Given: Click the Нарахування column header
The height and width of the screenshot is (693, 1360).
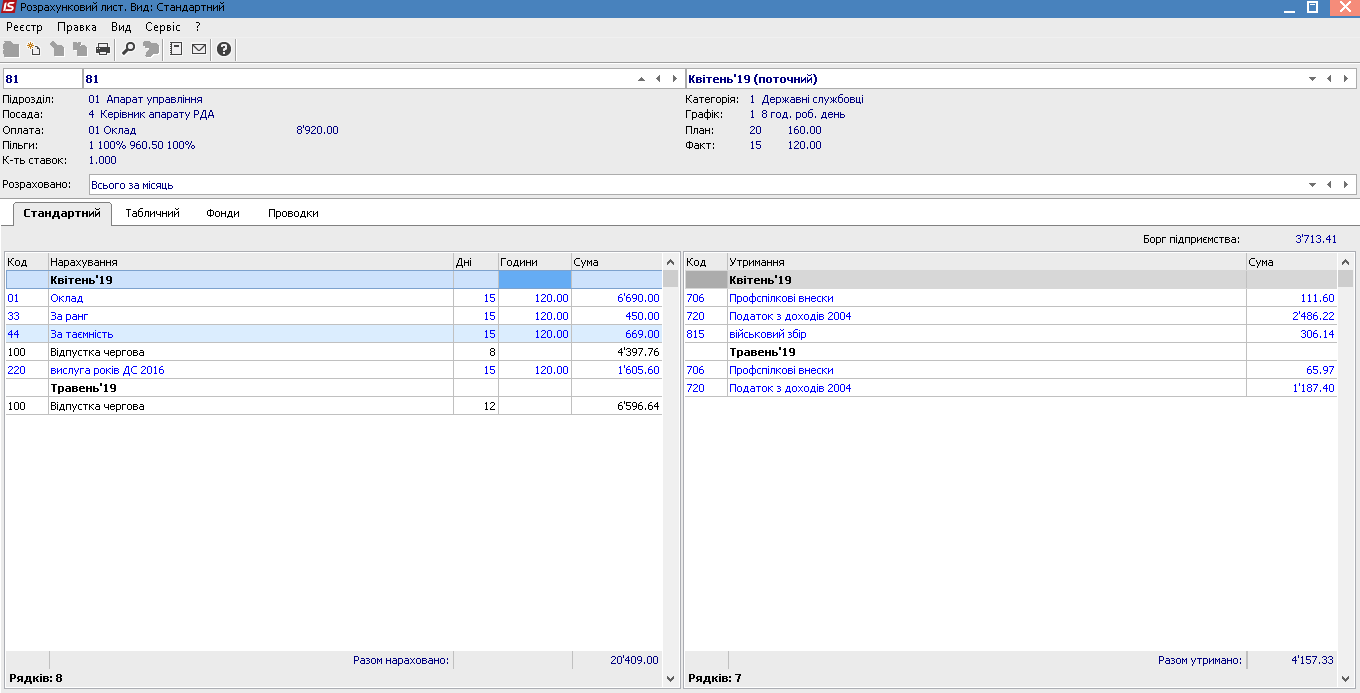Looking at the screenshot, I should pos(251,262).
